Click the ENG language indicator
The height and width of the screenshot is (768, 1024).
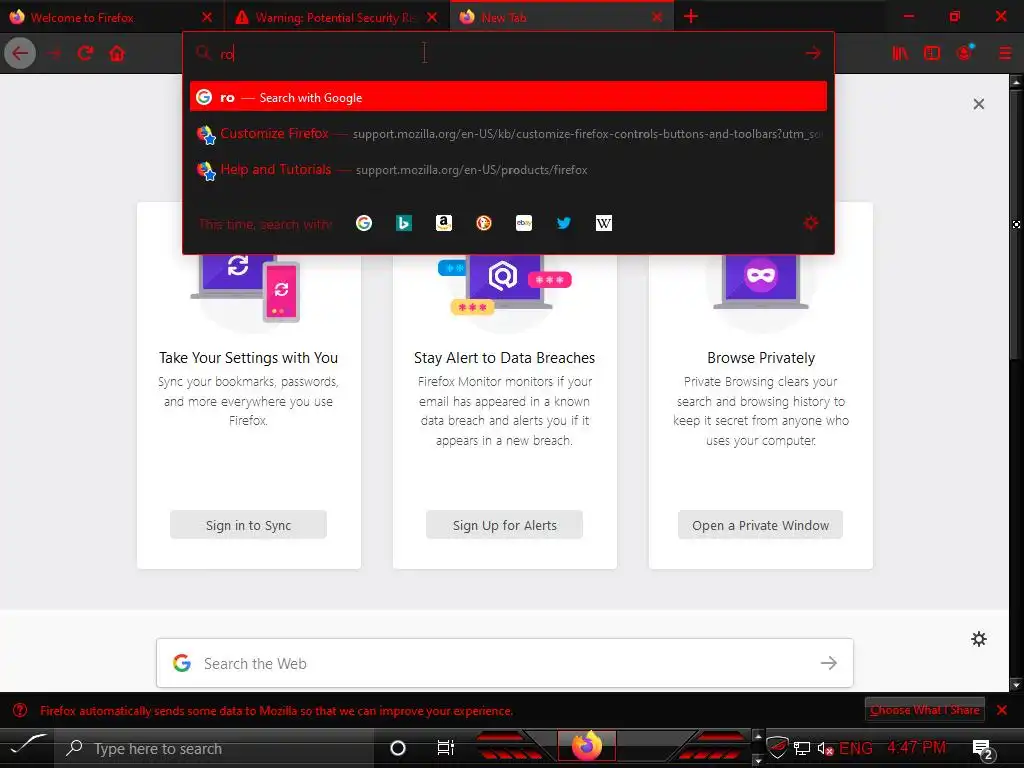click(x=856, y=748)
